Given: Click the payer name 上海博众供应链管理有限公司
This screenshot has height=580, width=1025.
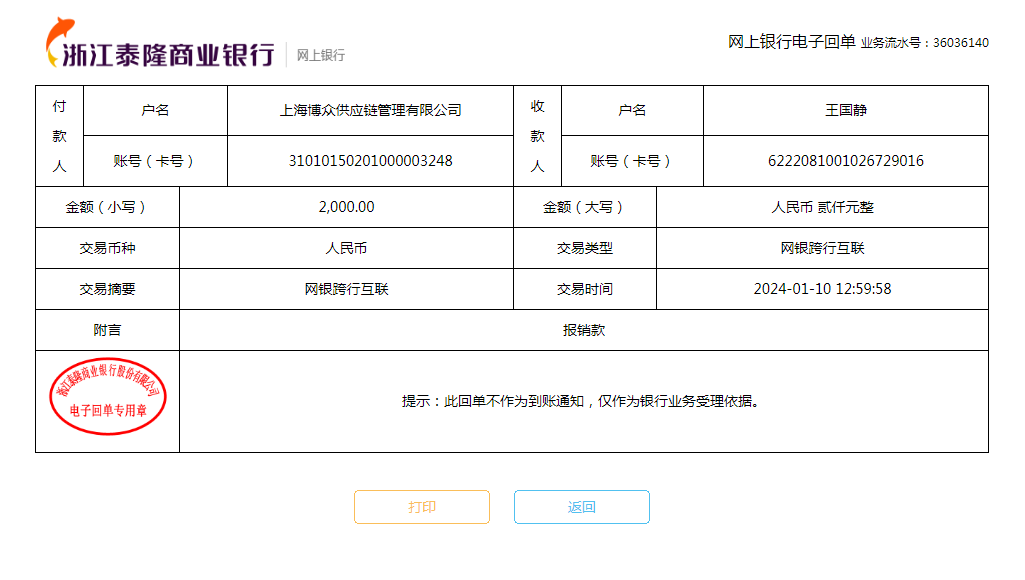Looking at the screenshot, I should pos(370,110).
